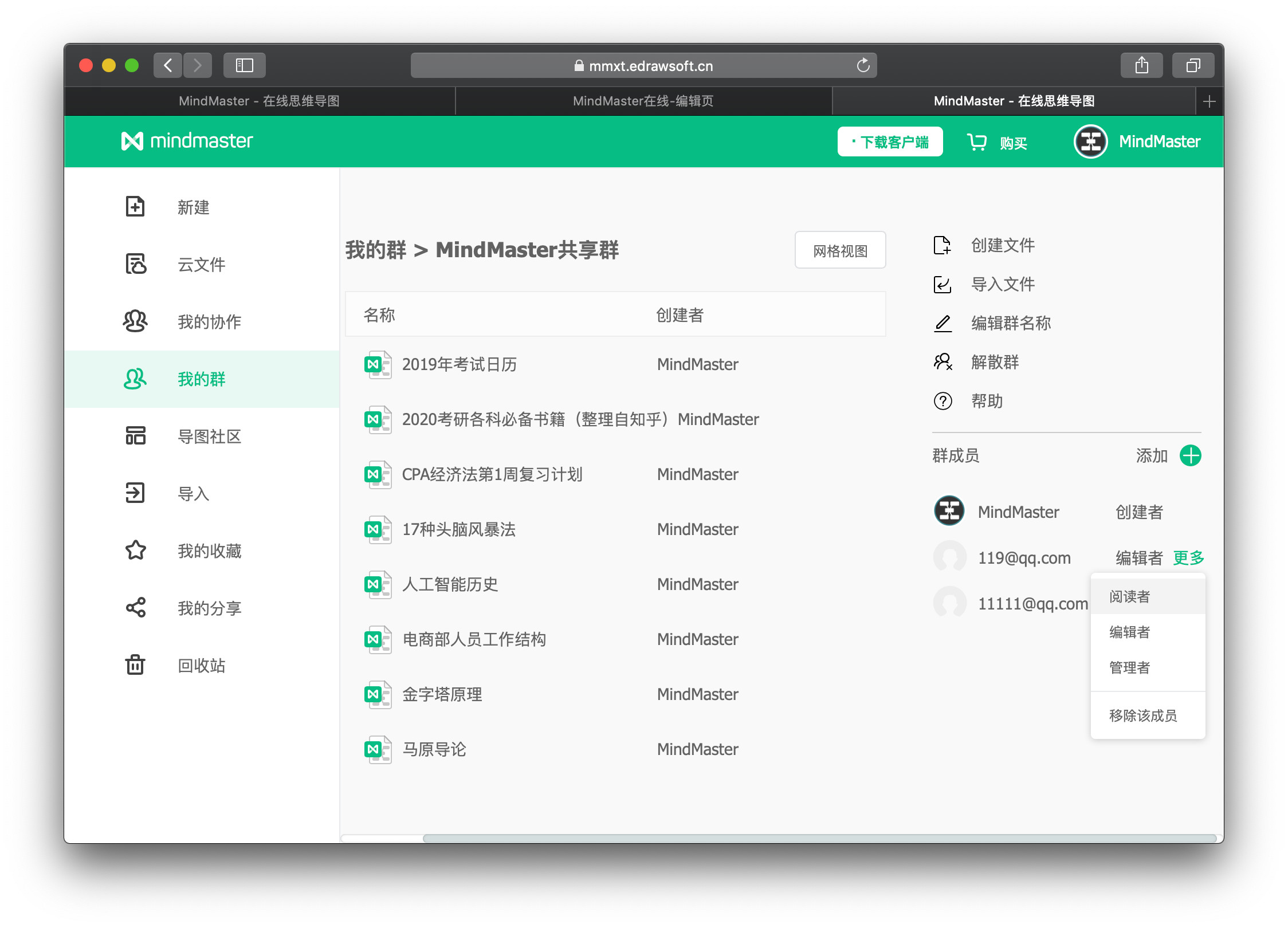The height and width of the screenshot is (928, 1288).
Task: Select 阅读者 role in dropdown menu
Action: [1148, 596]
